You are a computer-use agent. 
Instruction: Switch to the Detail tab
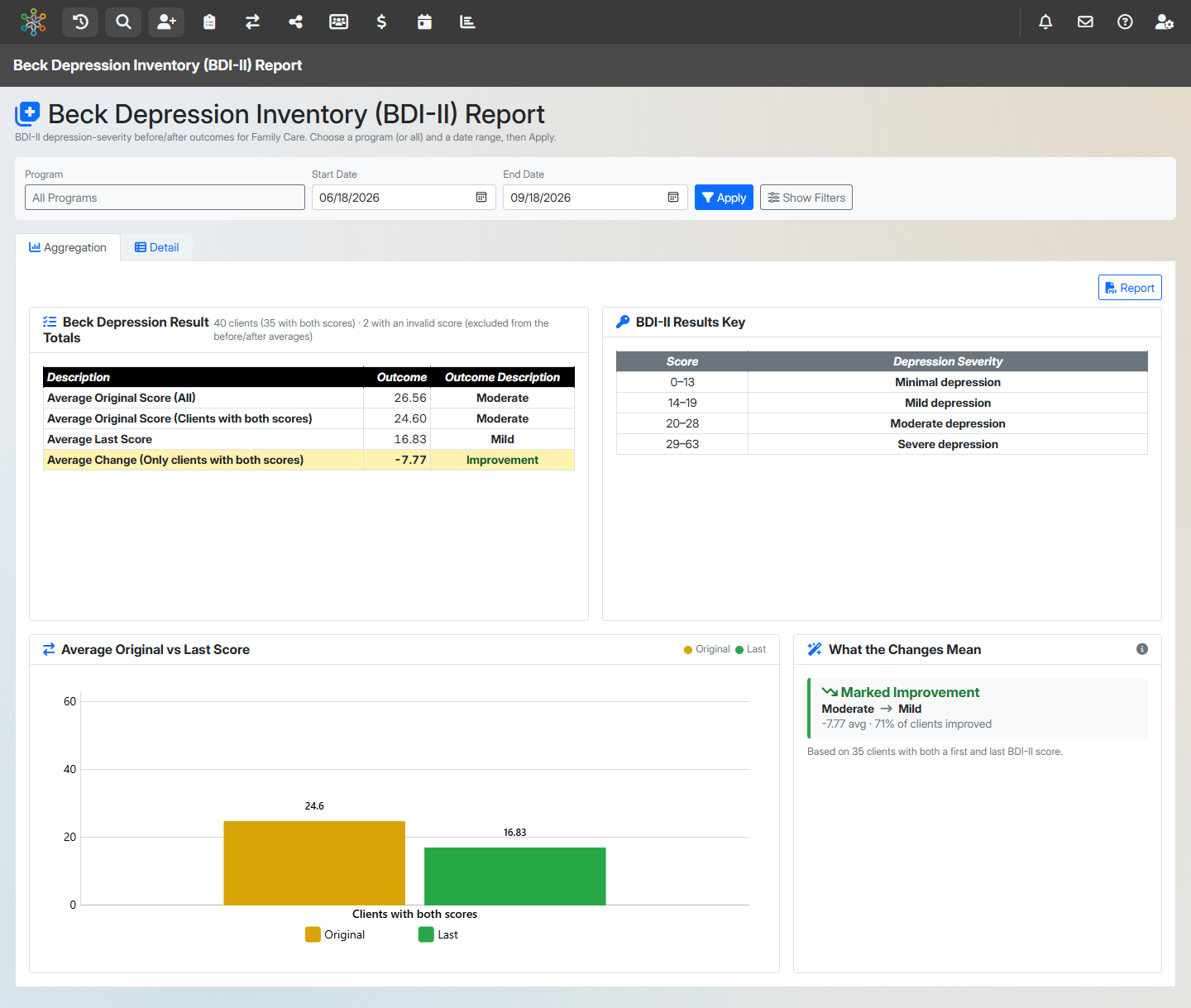point(157,247)
